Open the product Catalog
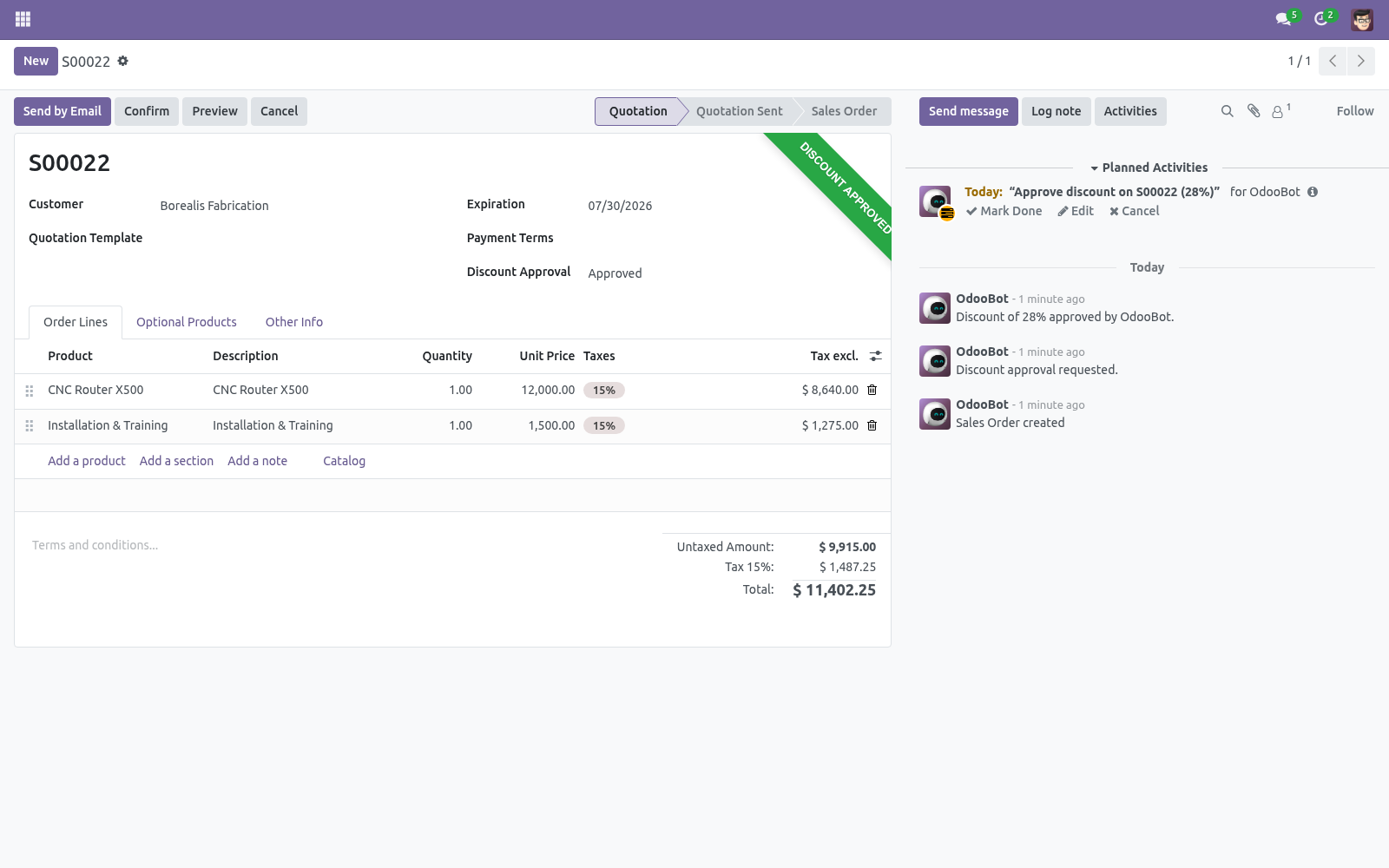 [344, 461]
